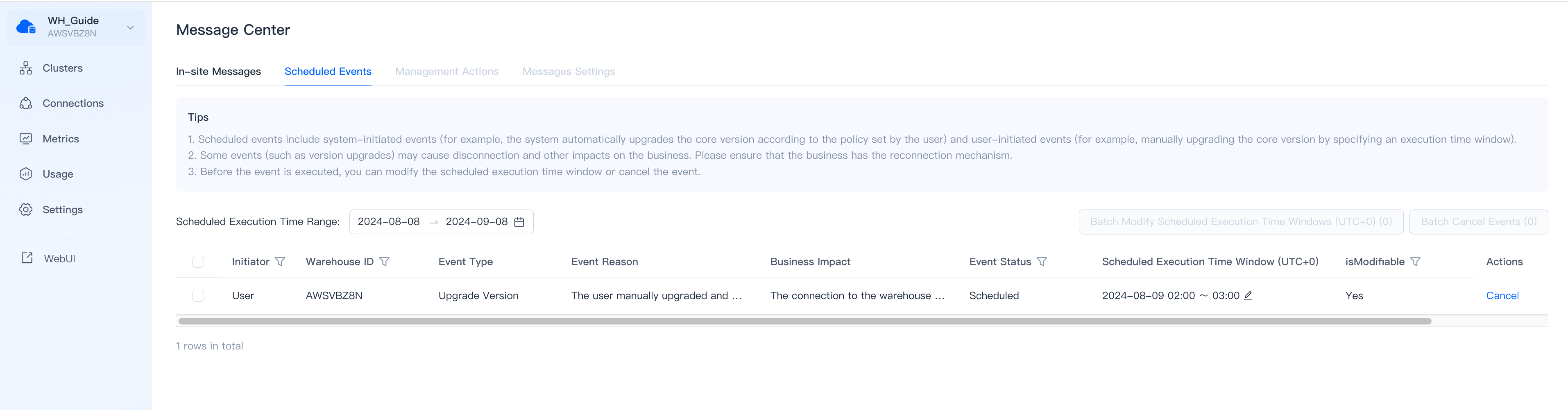Open the Event Status column filter

point(1042,261)
